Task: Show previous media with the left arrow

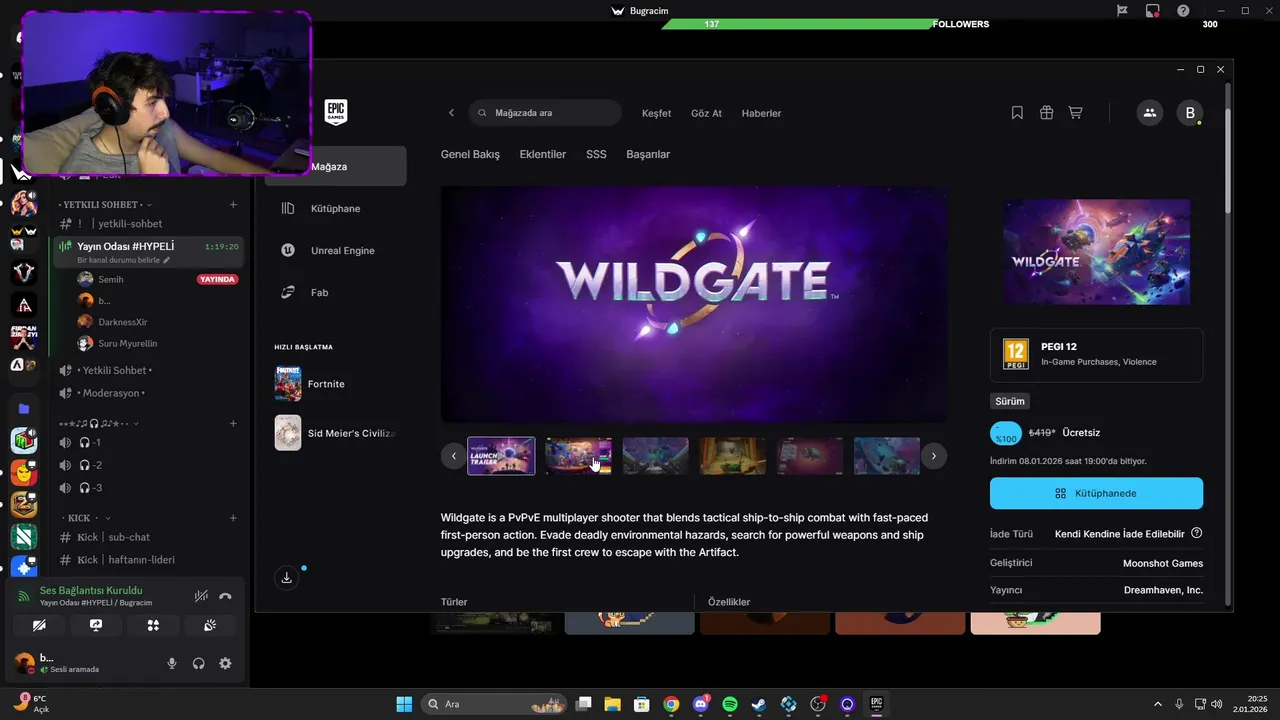Action: click(453, 456)
